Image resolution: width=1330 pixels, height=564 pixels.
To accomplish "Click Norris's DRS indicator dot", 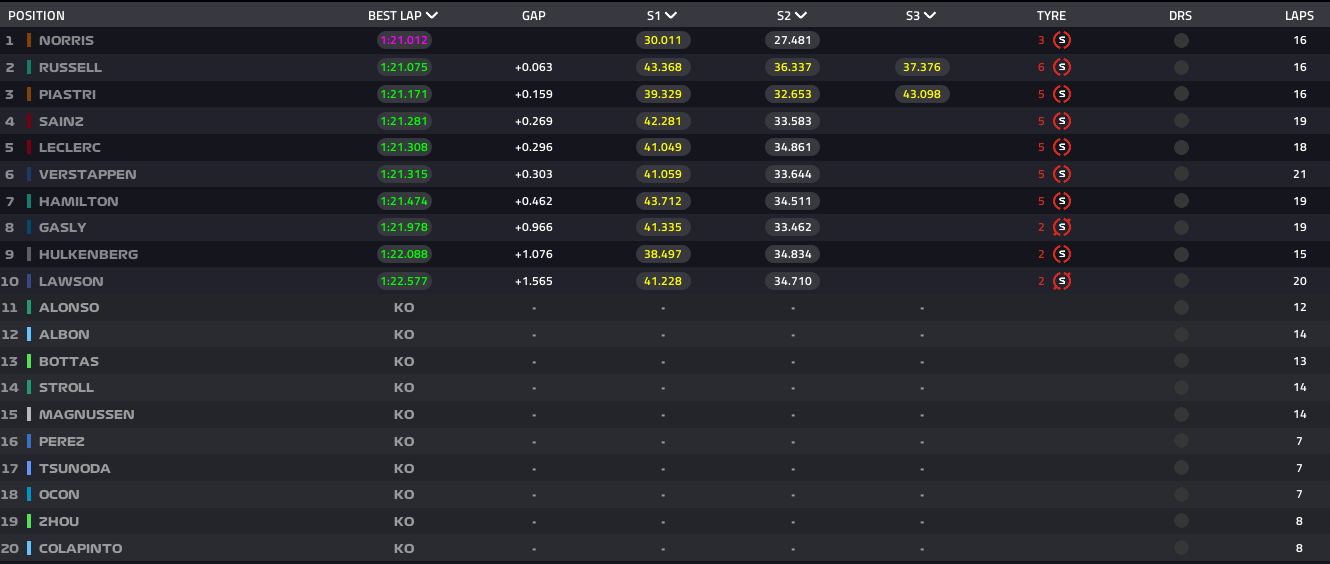I will (1181, 41).
